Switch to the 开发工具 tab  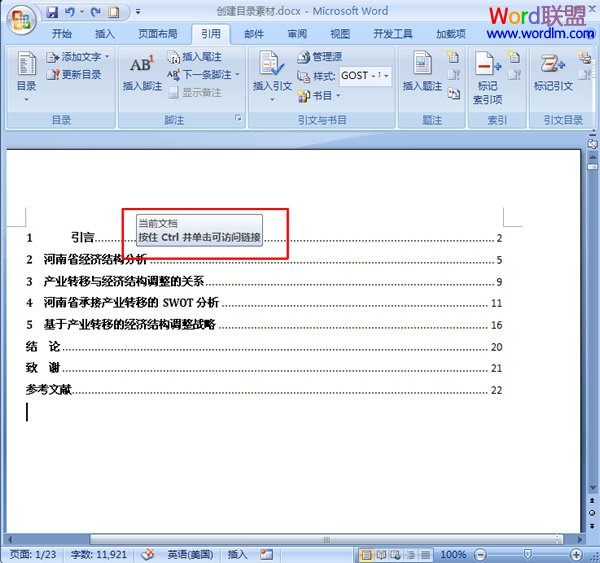pos(393,34)
